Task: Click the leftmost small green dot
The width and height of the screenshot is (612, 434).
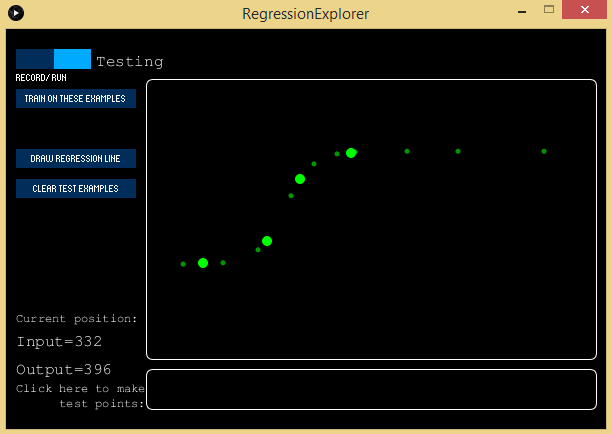Action: coord(183,264)
